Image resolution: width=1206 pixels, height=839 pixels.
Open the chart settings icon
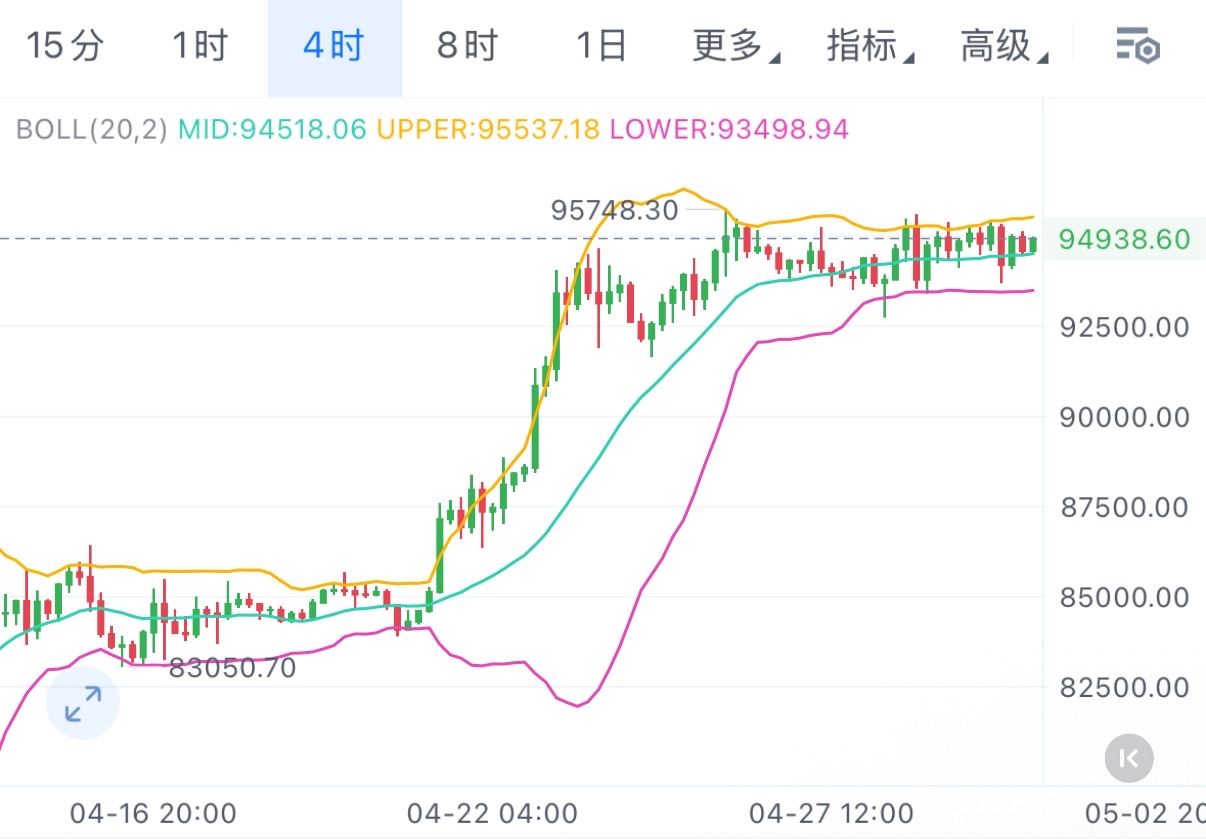point(1137,47)
